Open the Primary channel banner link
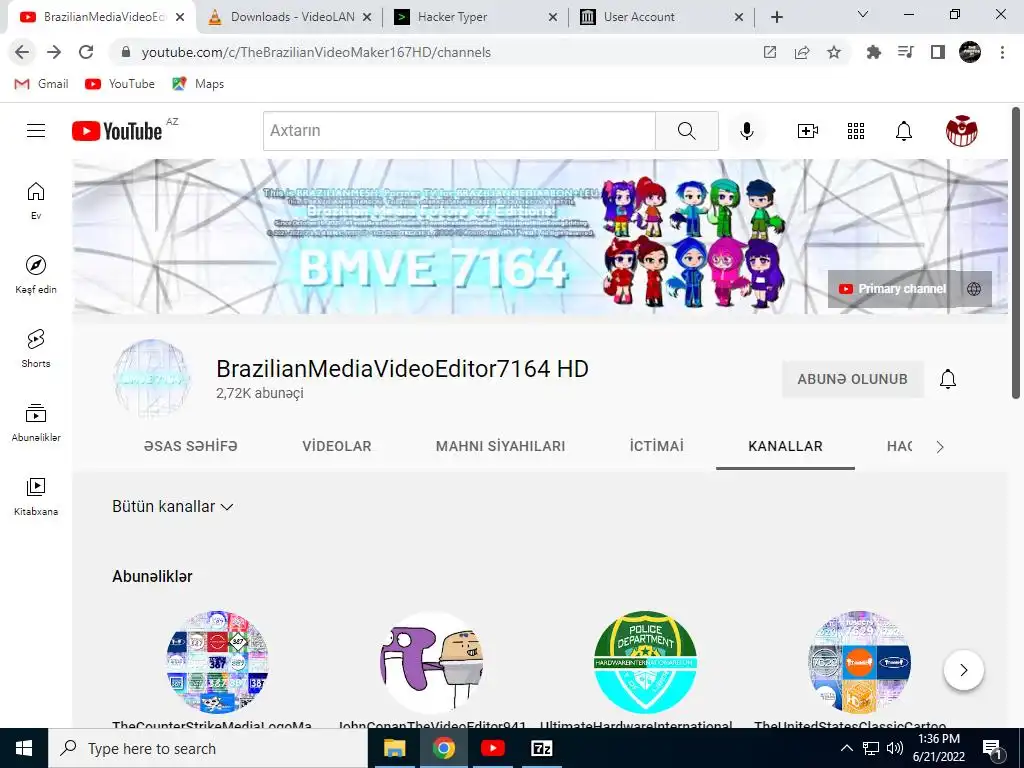Screen dimensions: 1024x768 (892, 289)
